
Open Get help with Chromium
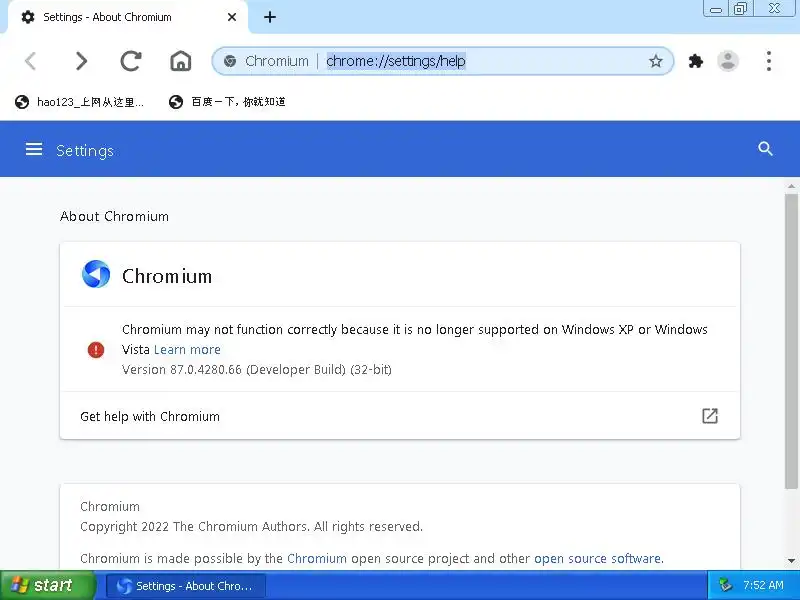(400, 416)
